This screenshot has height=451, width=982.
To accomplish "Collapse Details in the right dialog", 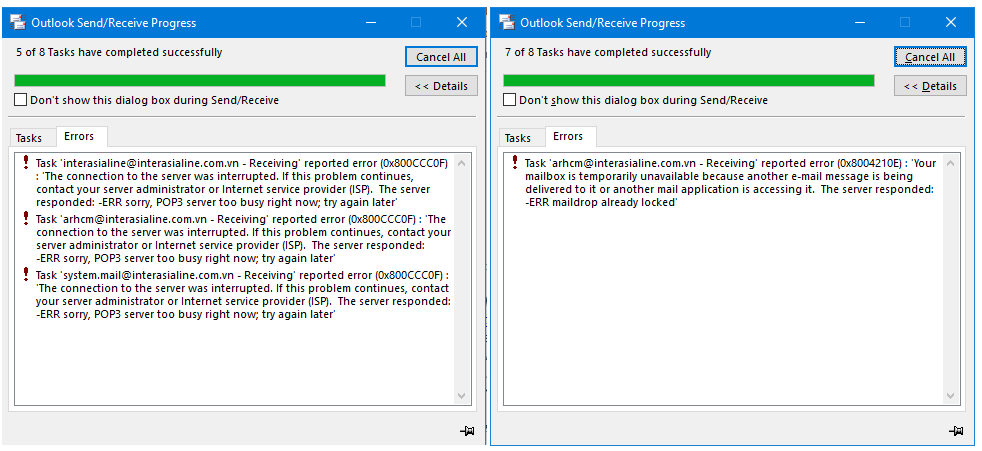I will point(930,86).
